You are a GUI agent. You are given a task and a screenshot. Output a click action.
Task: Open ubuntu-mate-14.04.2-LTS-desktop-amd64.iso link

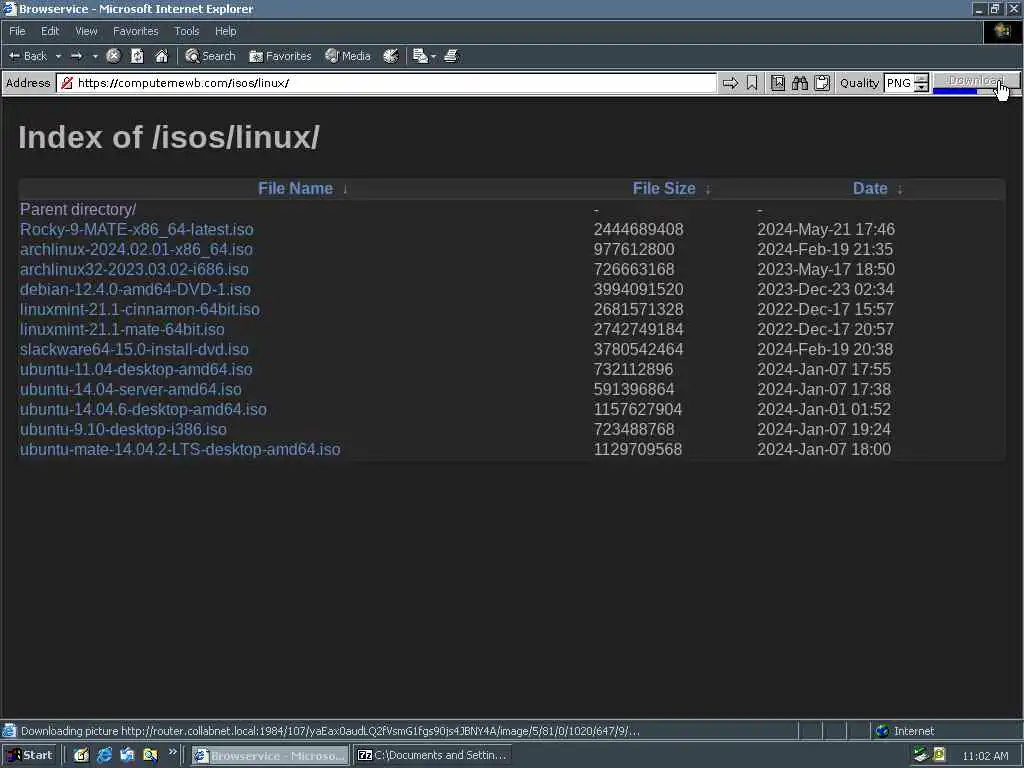[180, 449]
